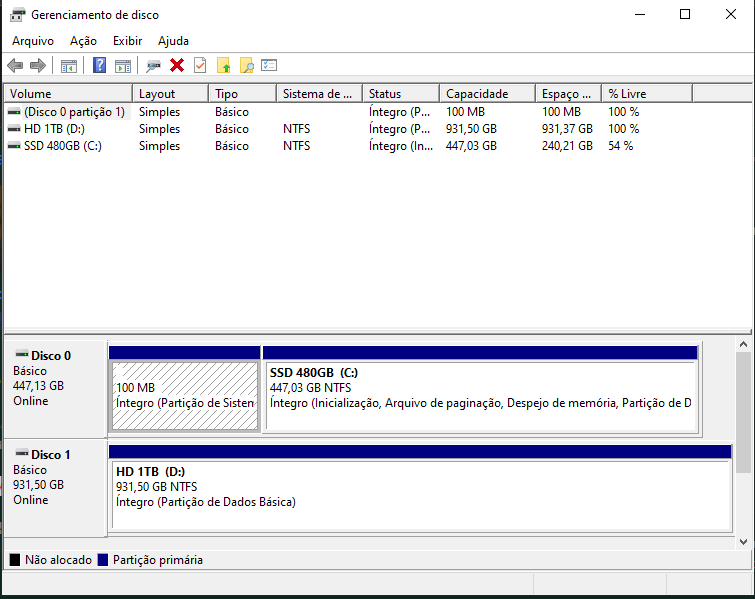Click the Disco 0 disk icon

pyautogui.click(x=22, y=354)
